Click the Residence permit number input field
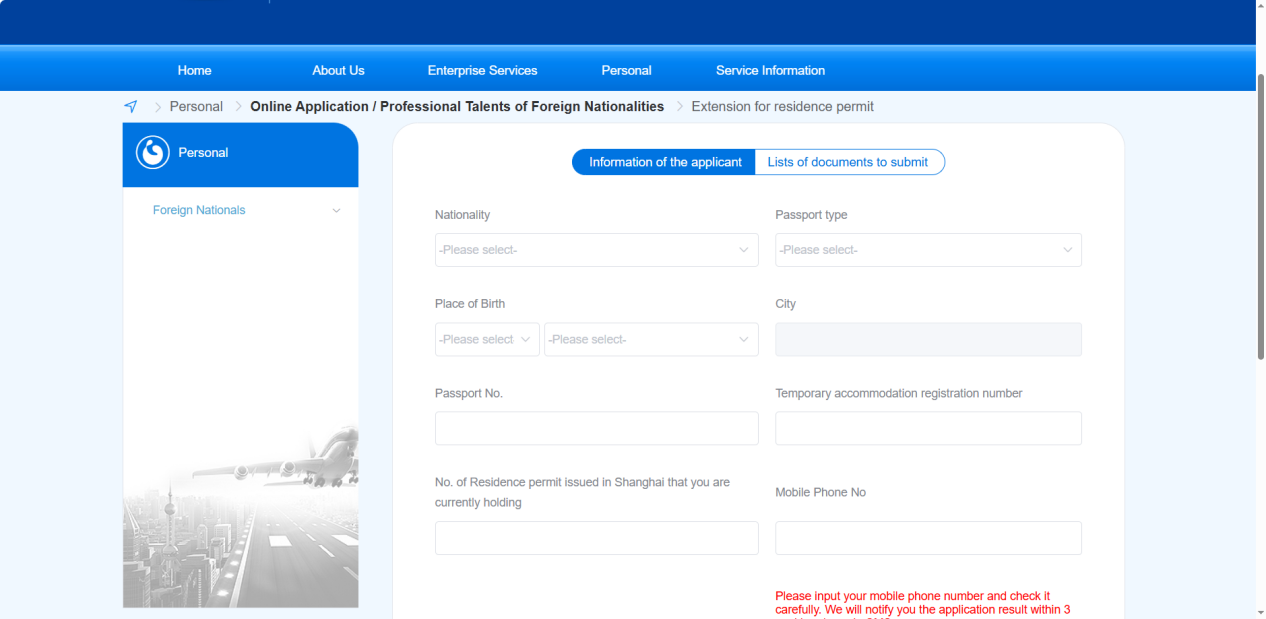 597,538
